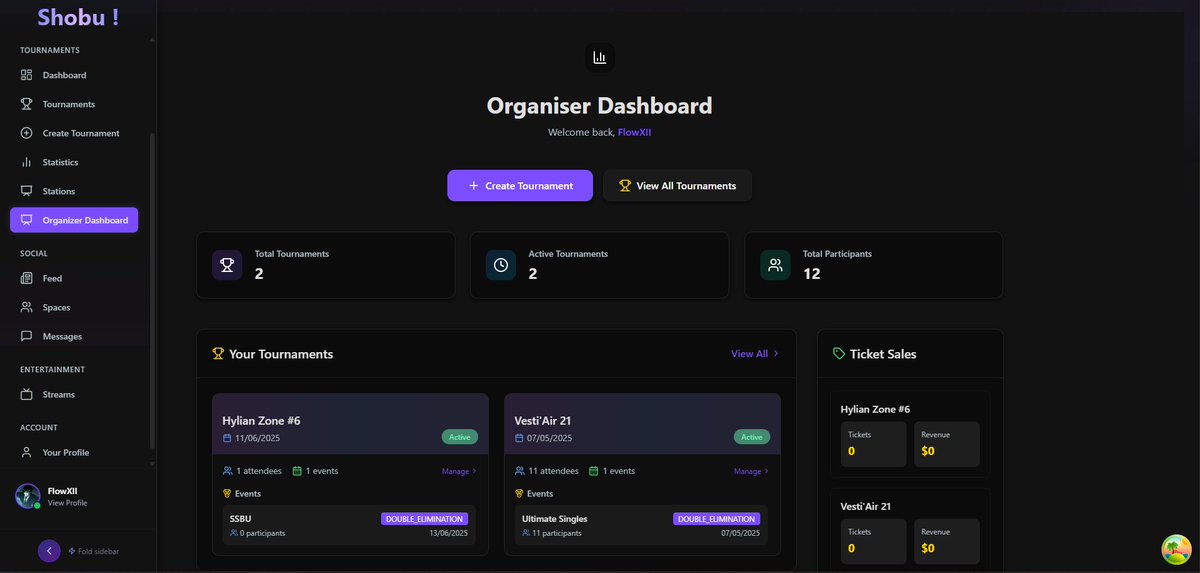Click the View All Tournaments button

677,186
